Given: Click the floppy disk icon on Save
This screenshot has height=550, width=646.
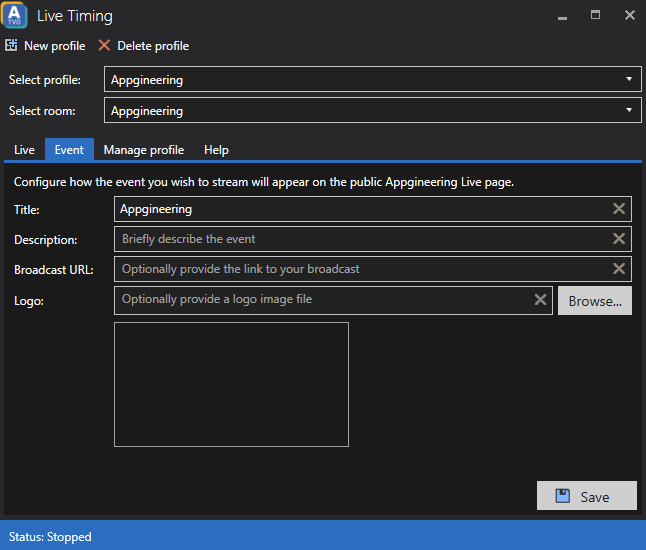Looking at the screenshot, I should [x=563, y=496].
